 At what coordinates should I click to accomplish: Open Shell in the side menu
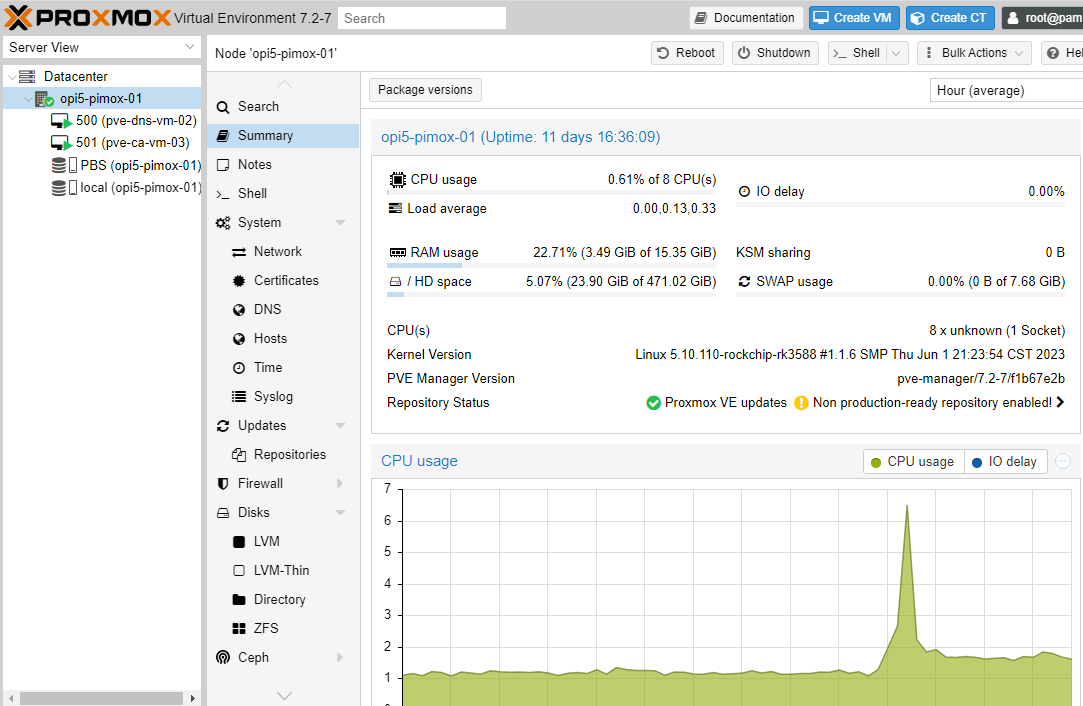[x=284, y=193]
